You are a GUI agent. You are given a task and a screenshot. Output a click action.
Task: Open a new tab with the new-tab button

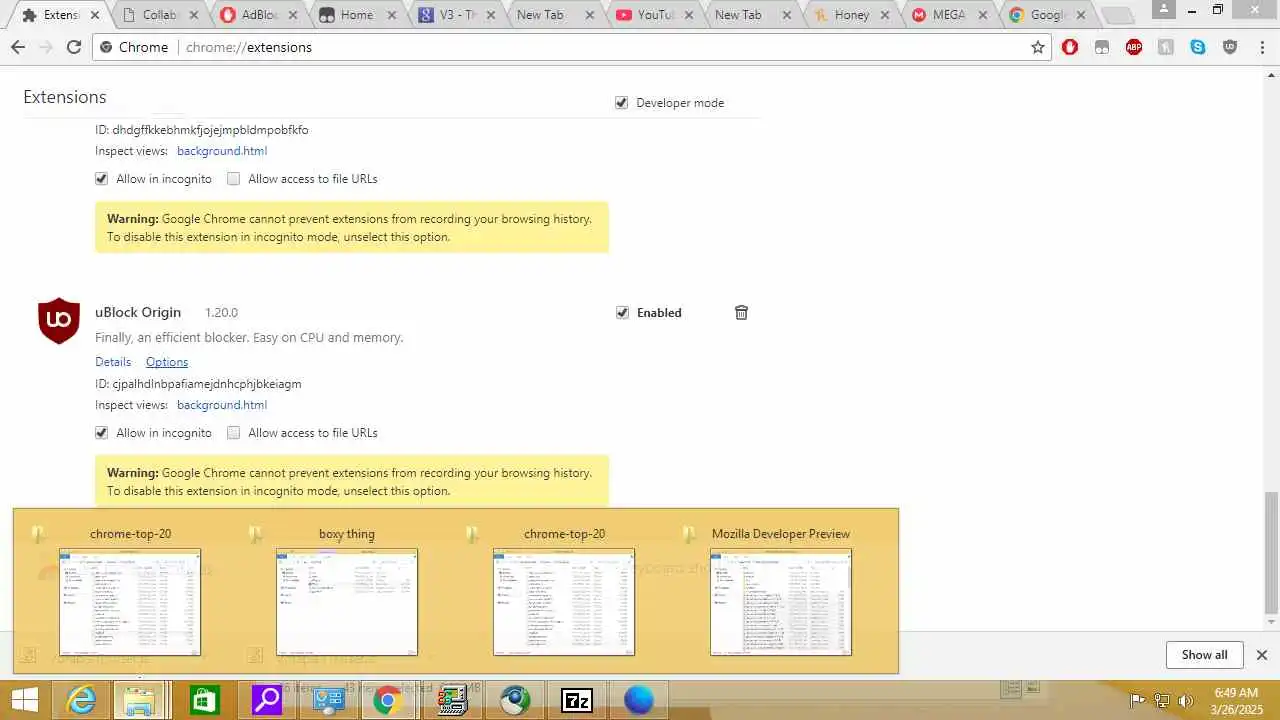1117,16
